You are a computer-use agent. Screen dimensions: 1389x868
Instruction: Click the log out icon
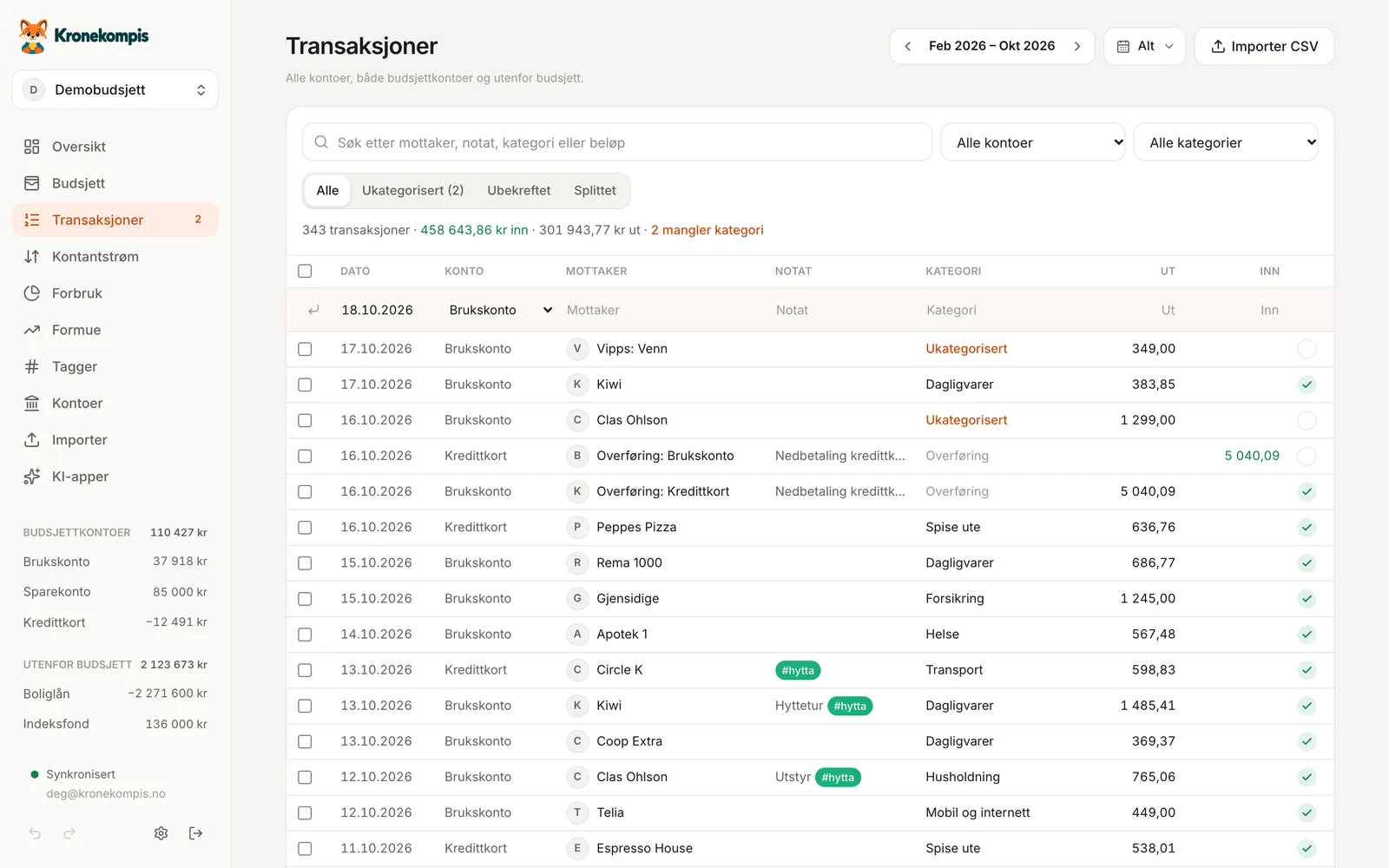coord(196,833)
